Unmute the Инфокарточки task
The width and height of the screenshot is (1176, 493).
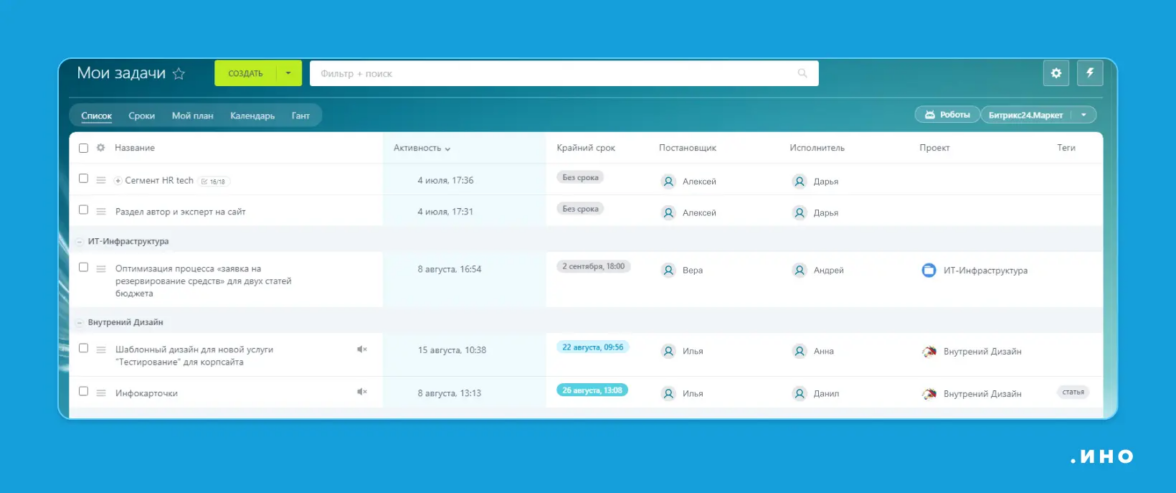pyautogui.click(x=362, y=392)
